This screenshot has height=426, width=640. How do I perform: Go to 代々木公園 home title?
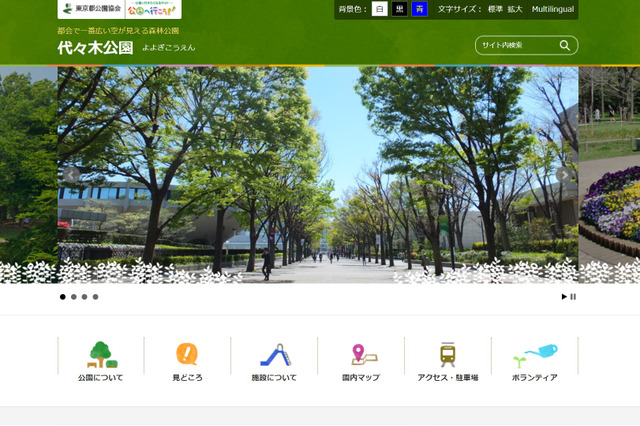click(x=96, y=48)
